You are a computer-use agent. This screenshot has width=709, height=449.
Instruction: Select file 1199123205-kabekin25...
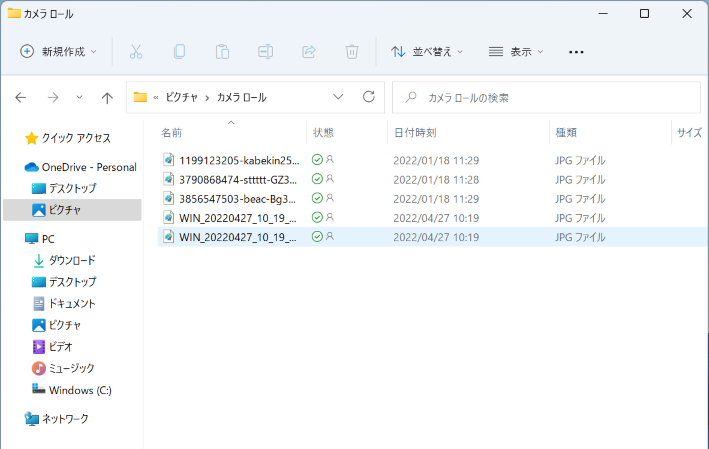click(239, 160)
